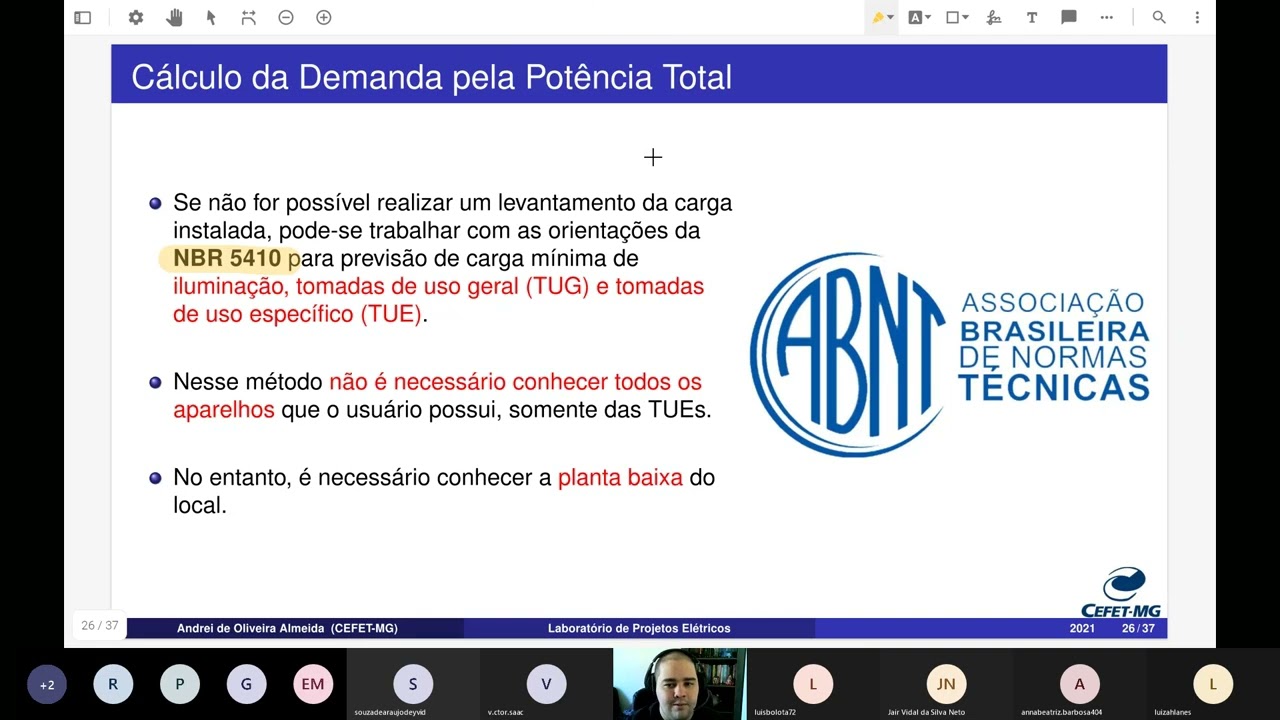Select participant luizahlanes tile
Screen dimensions: 1280x720
1213,684
